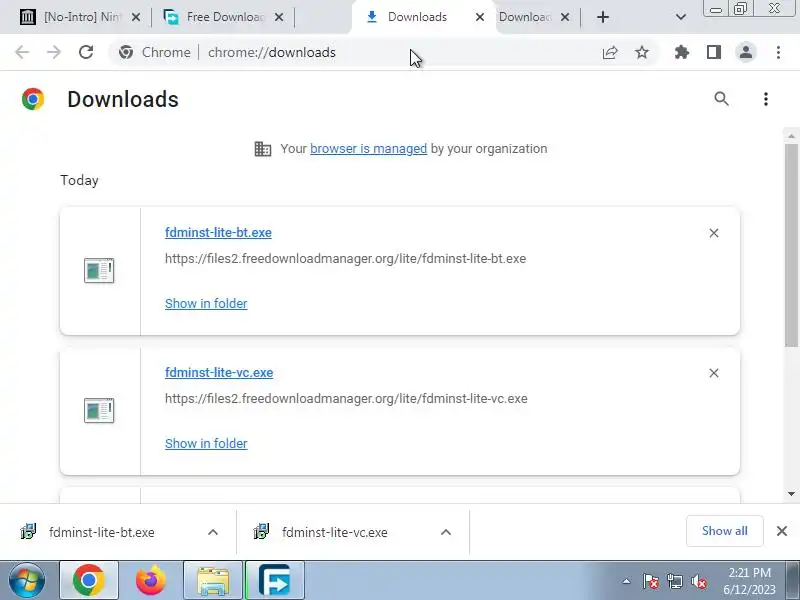Open Windows Explorer from the taskbar
Image resolution: width=800 pixels, height=600 pixels.
(213, 581)
